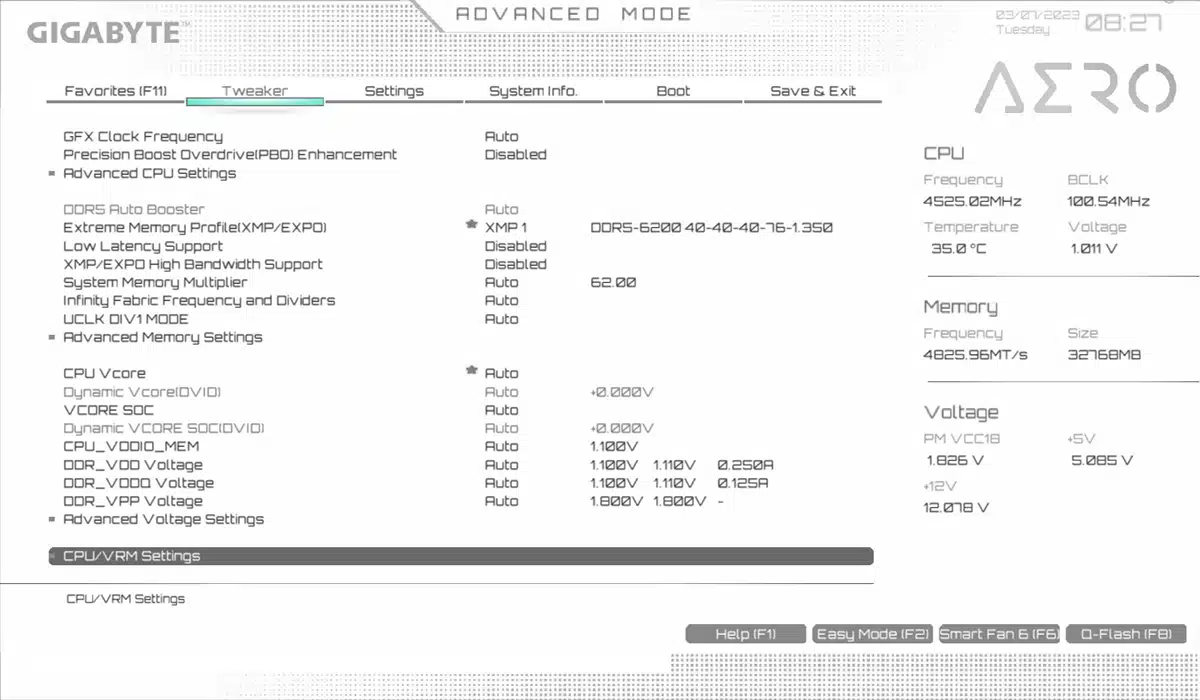Expand Advanced Voltage Settings submenu
Screen dimensions: 1200x700
coord(164,519)
